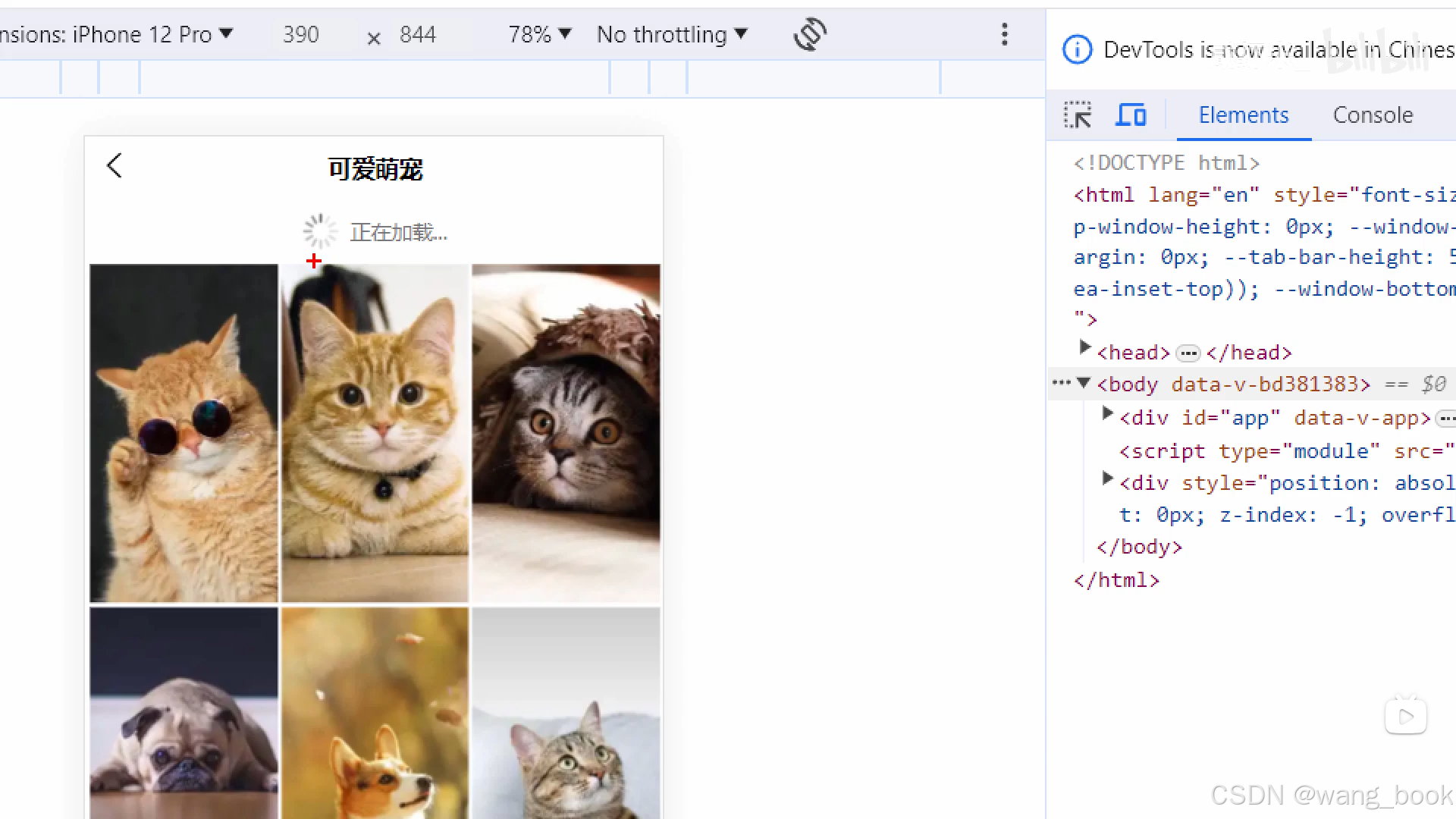Expand the head element node
1456x819 pixels.
point(1084,348)
